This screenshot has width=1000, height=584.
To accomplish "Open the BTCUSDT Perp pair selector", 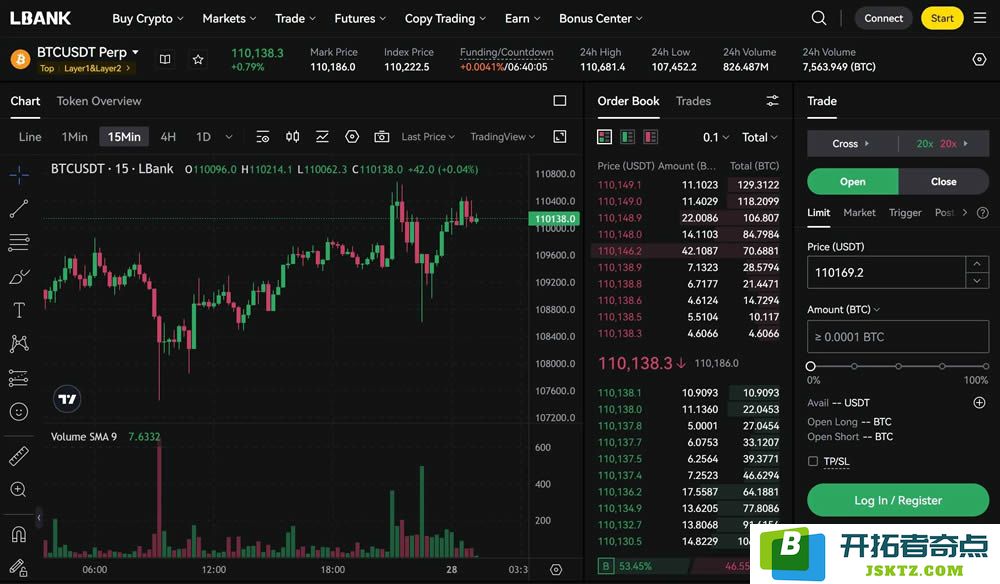I will (x=88, y=52).
